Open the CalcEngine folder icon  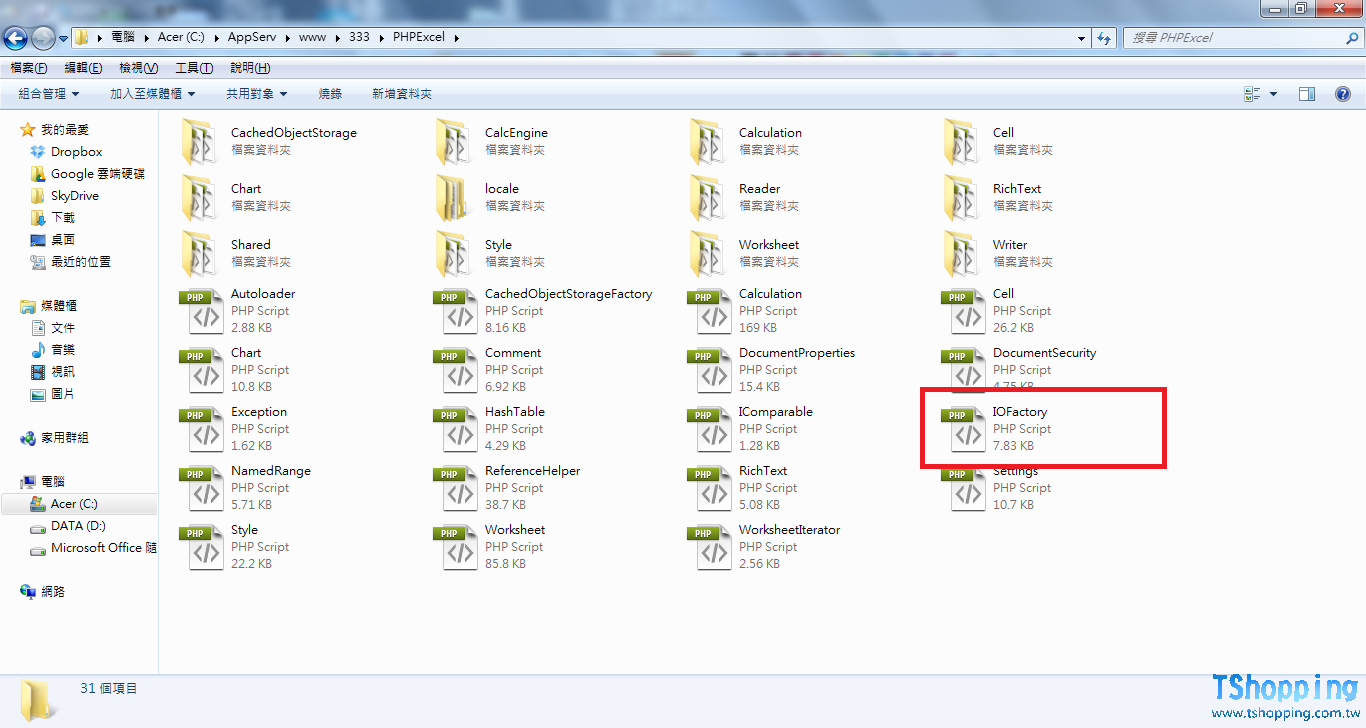pos(454,142)
